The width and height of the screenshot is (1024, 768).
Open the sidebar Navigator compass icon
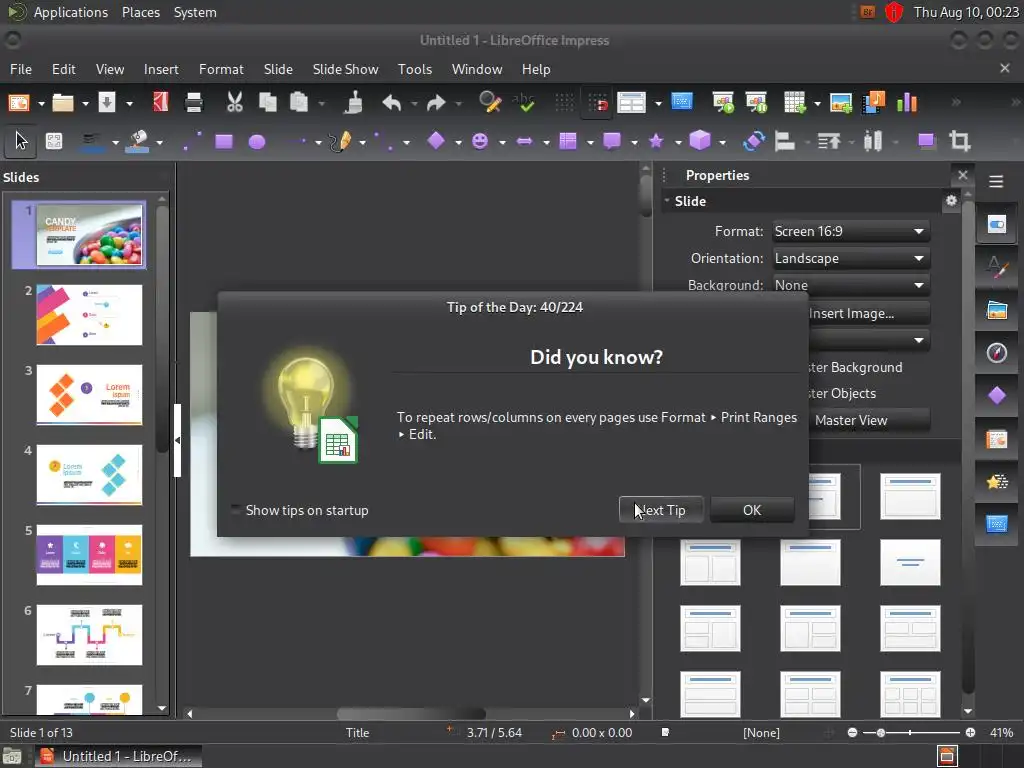[997, 353]
